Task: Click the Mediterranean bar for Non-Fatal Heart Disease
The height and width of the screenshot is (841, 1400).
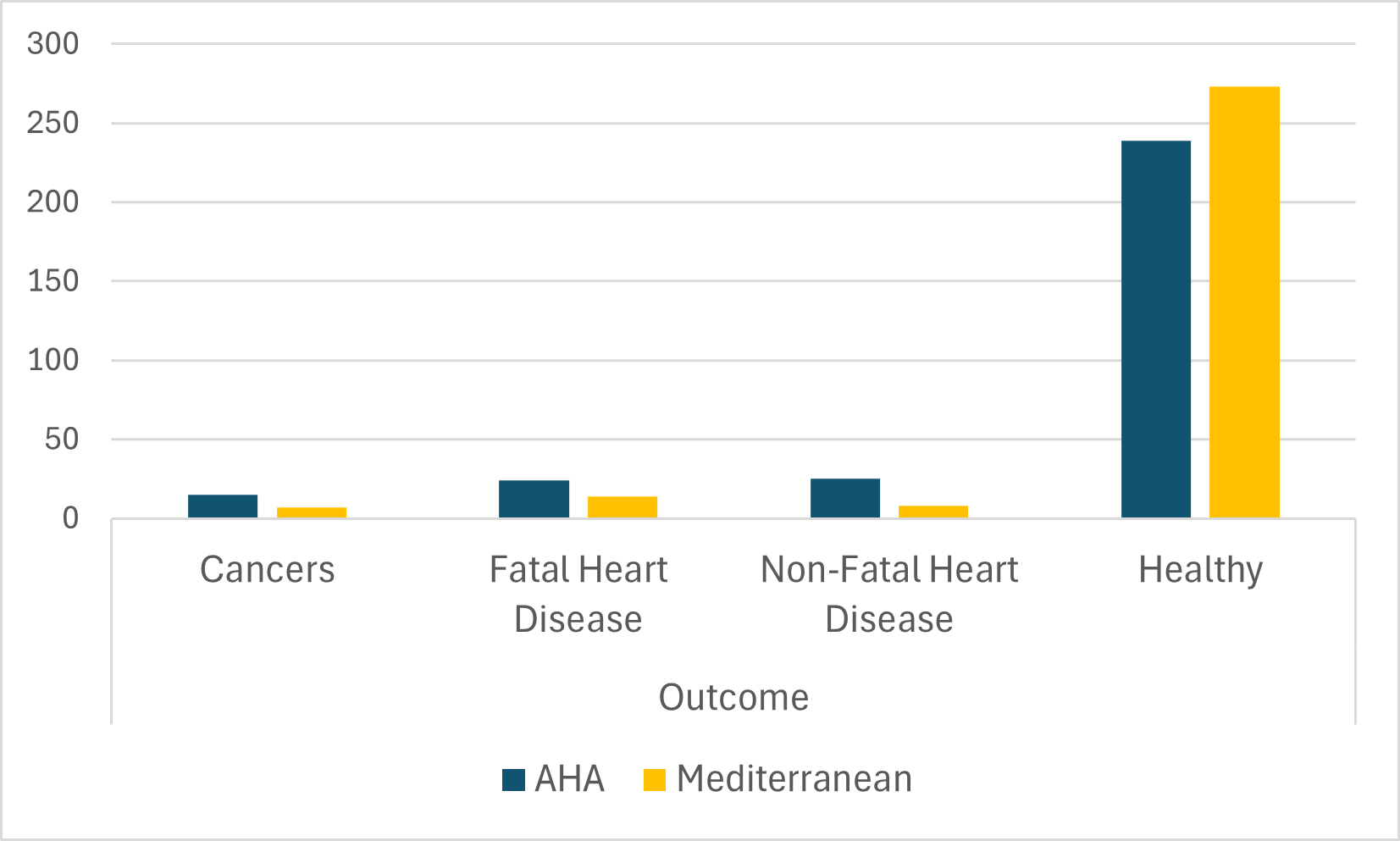Action: point(933,512)
